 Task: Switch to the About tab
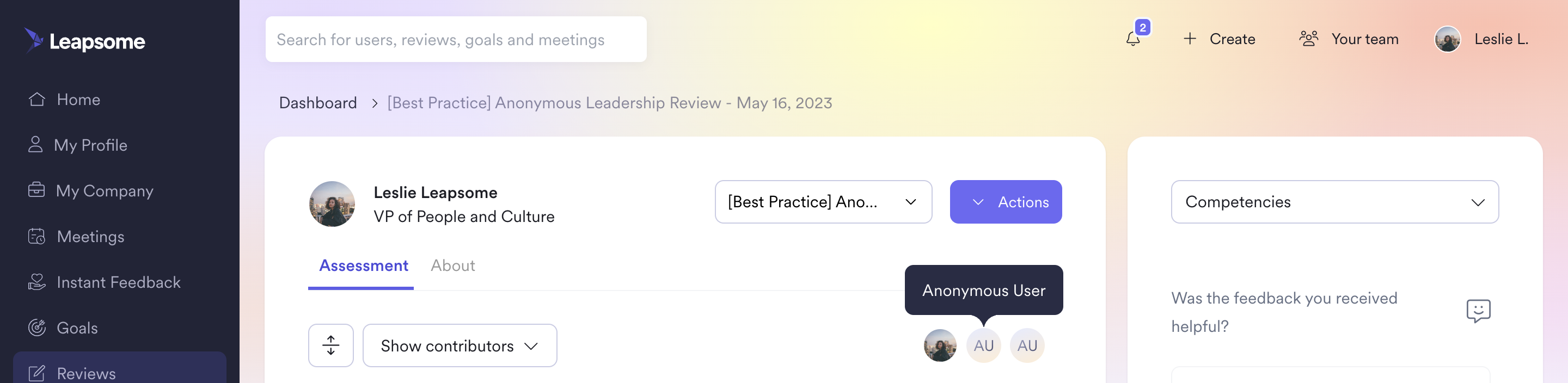pyautogui.click(x=453, y=265)
